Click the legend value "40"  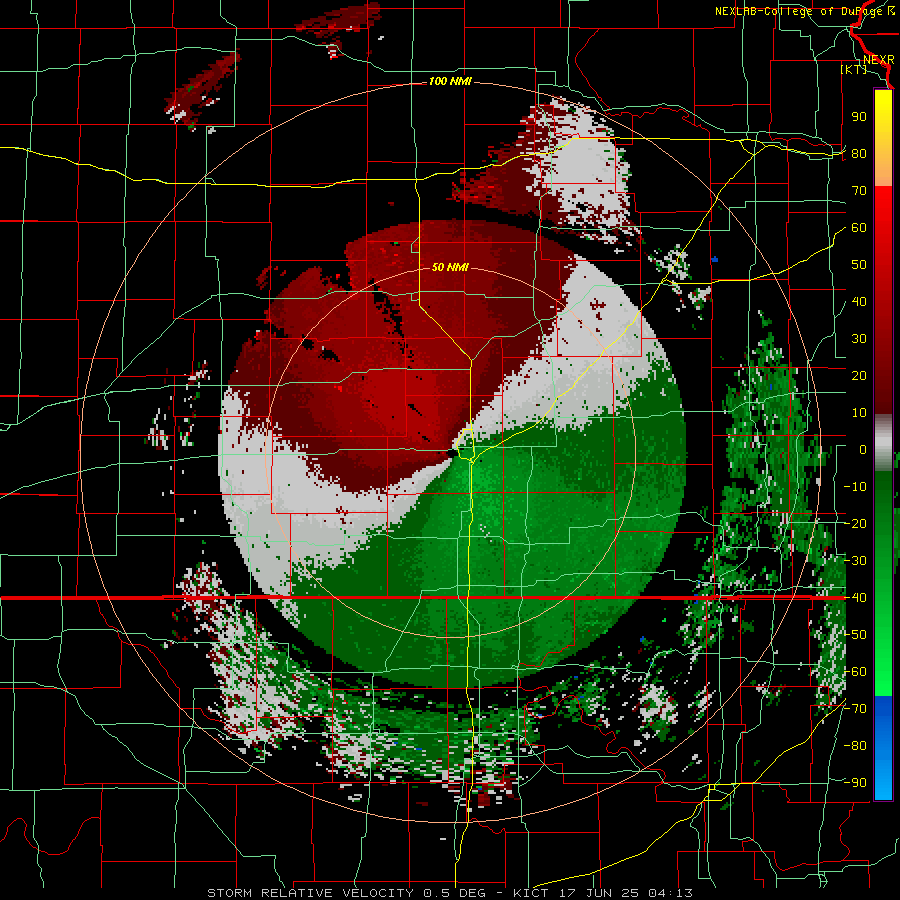pyautogui.click(x=859, y=302)
